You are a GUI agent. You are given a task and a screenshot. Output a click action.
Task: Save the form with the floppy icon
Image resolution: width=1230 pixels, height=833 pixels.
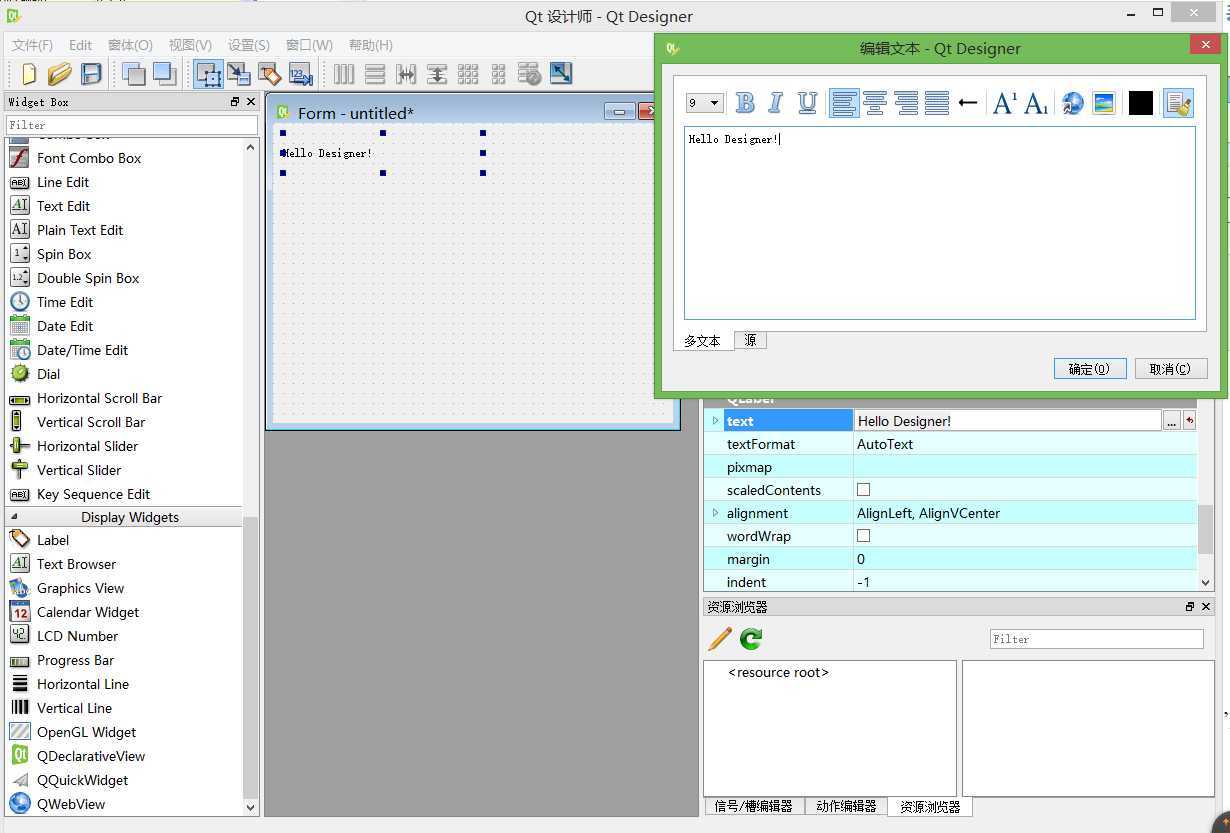(x=91, y=74)
